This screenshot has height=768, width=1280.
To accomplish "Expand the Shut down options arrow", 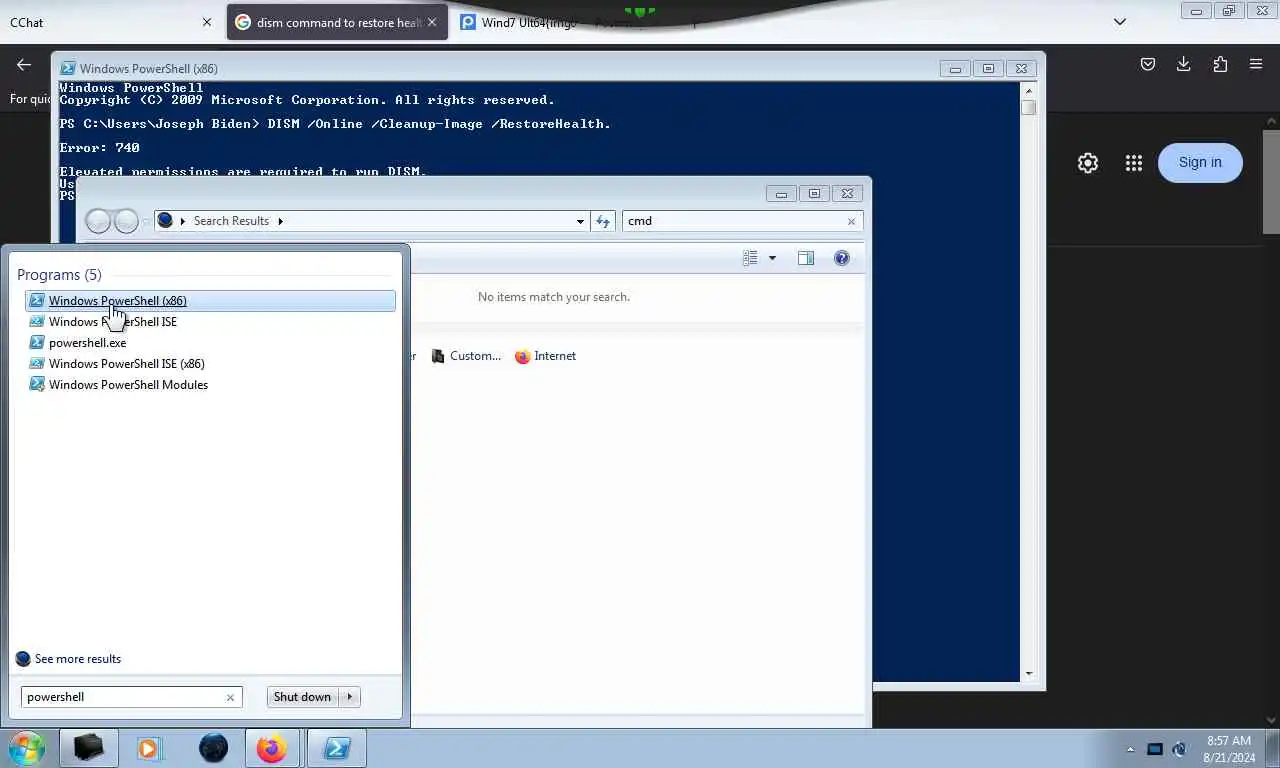I will click(350, 697).
